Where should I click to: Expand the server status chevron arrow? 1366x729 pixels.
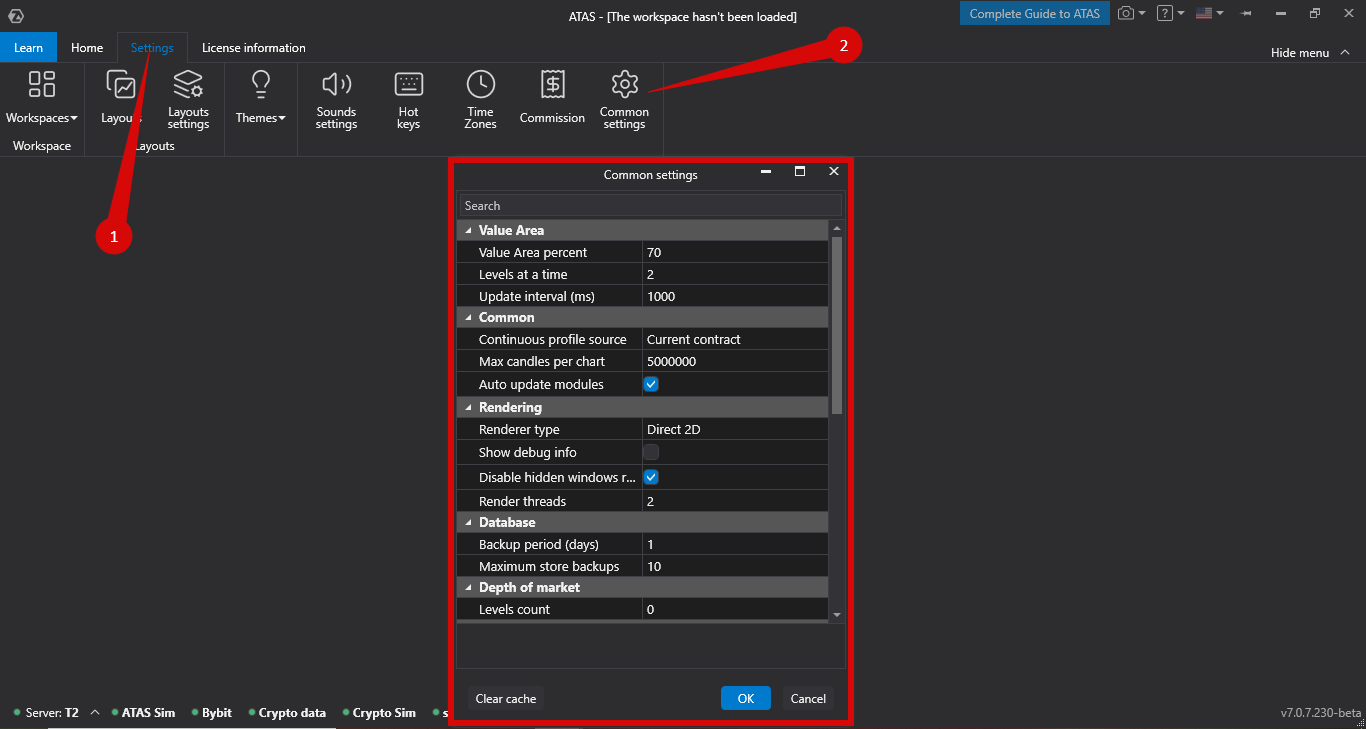(95, 713)
